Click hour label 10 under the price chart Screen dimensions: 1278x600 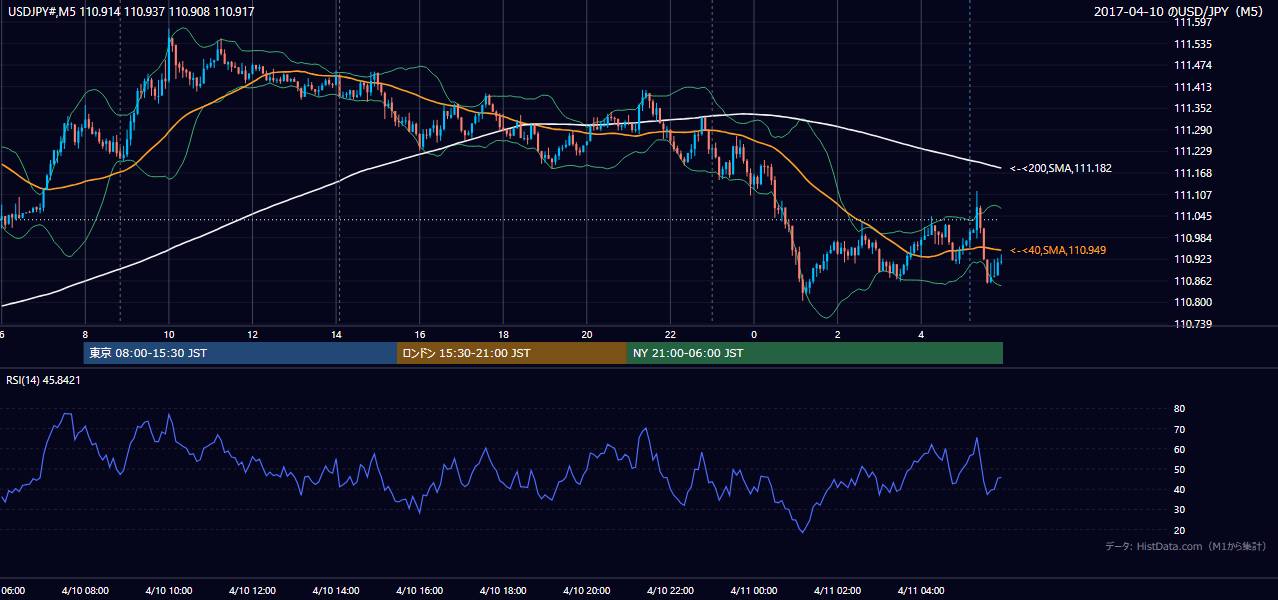coord(169,335)
